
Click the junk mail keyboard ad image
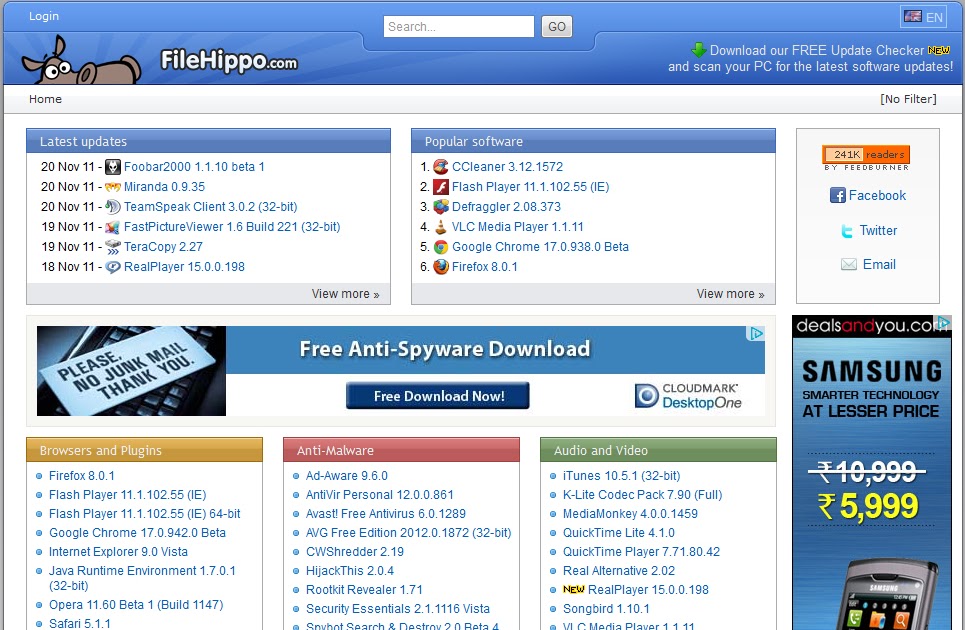[x=131, y=371]
